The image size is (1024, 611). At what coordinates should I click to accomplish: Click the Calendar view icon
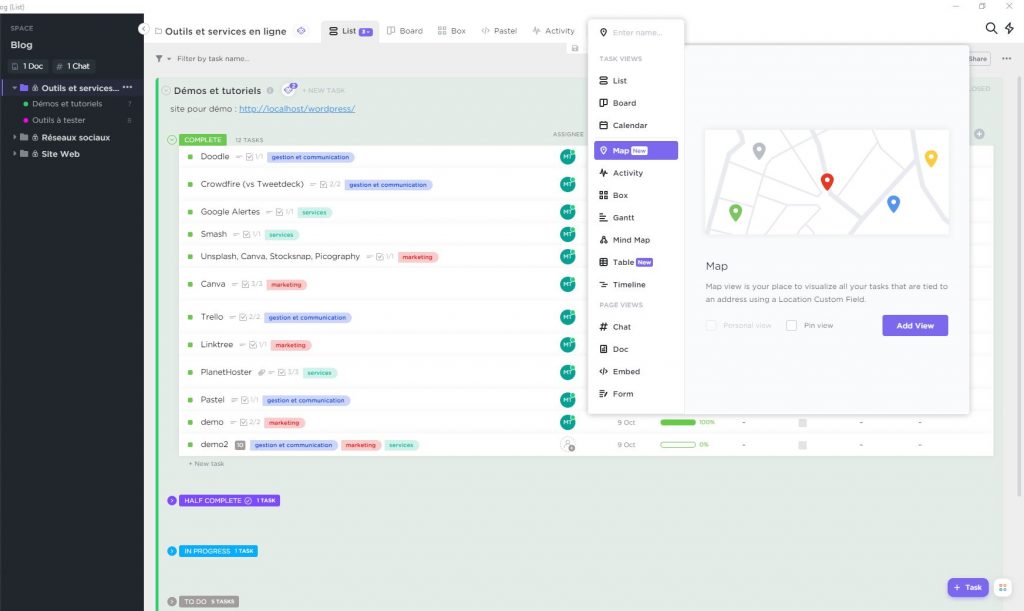click(603, 125)
